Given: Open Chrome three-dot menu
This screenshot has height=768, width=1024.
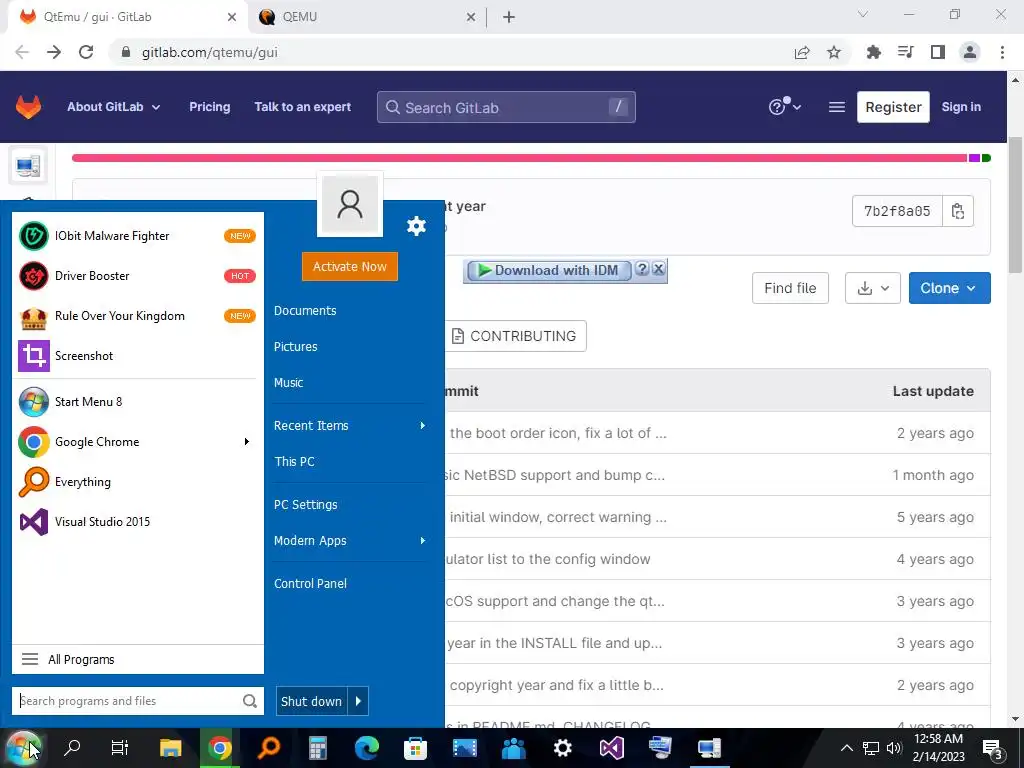Looking at the screenshot, I should [x=1002, y=52].
